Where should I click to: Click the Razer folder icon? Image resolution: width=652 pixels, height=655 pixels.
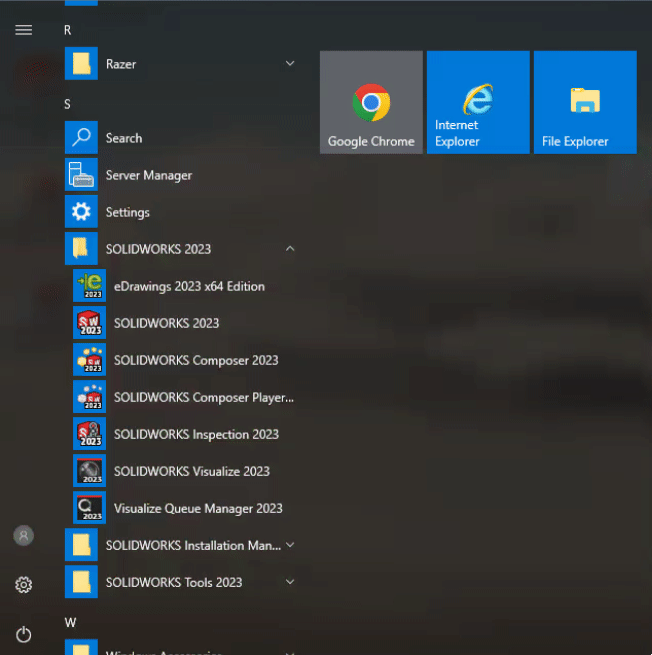point(81,63)
